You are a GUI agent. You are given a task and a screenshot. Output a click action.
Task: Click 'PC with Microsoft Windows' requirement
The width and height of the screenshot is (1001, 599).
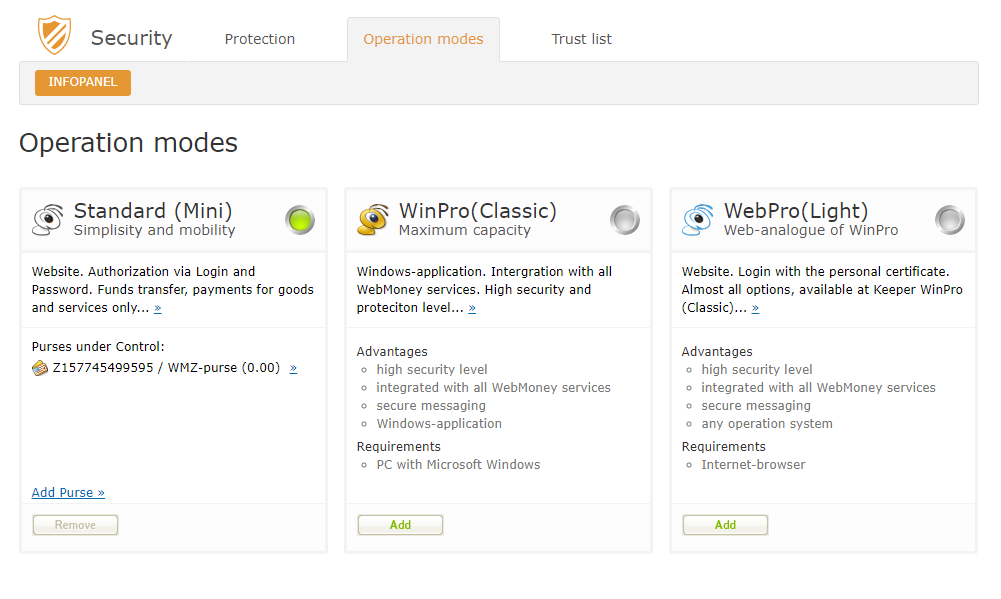point(458,465)
